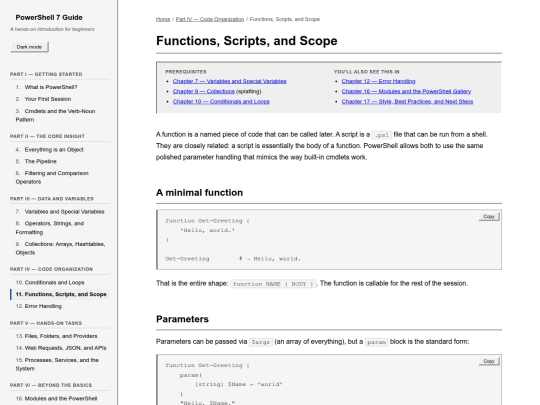Click the '[string] $Name = "world"' code line
Viewport: 540px width, 405px height.
pyautogui.click(x=239, y=384)
